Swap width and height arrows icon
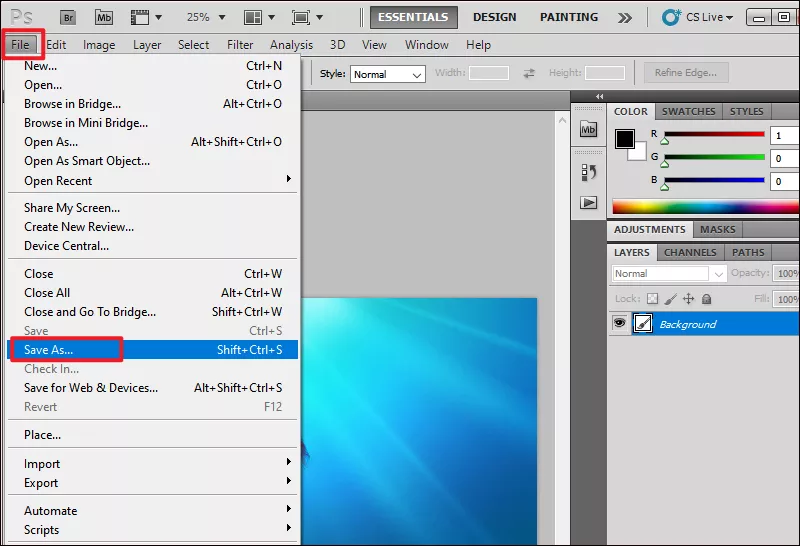800x546 pixels. [529, 73]
